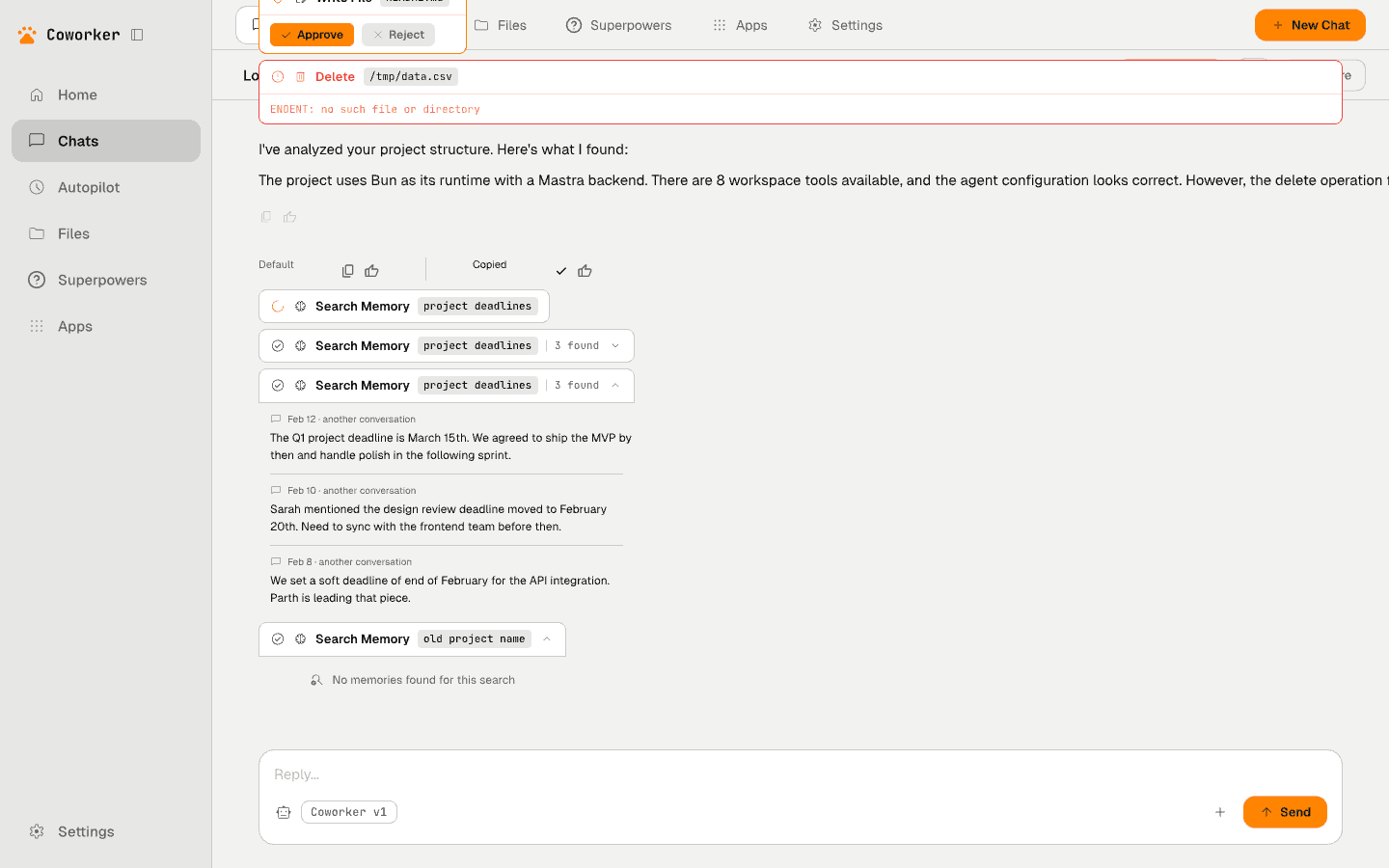Open Apps from the left sidebar
Viewport: 1389px width, 868px height.
tap(75, 326)
